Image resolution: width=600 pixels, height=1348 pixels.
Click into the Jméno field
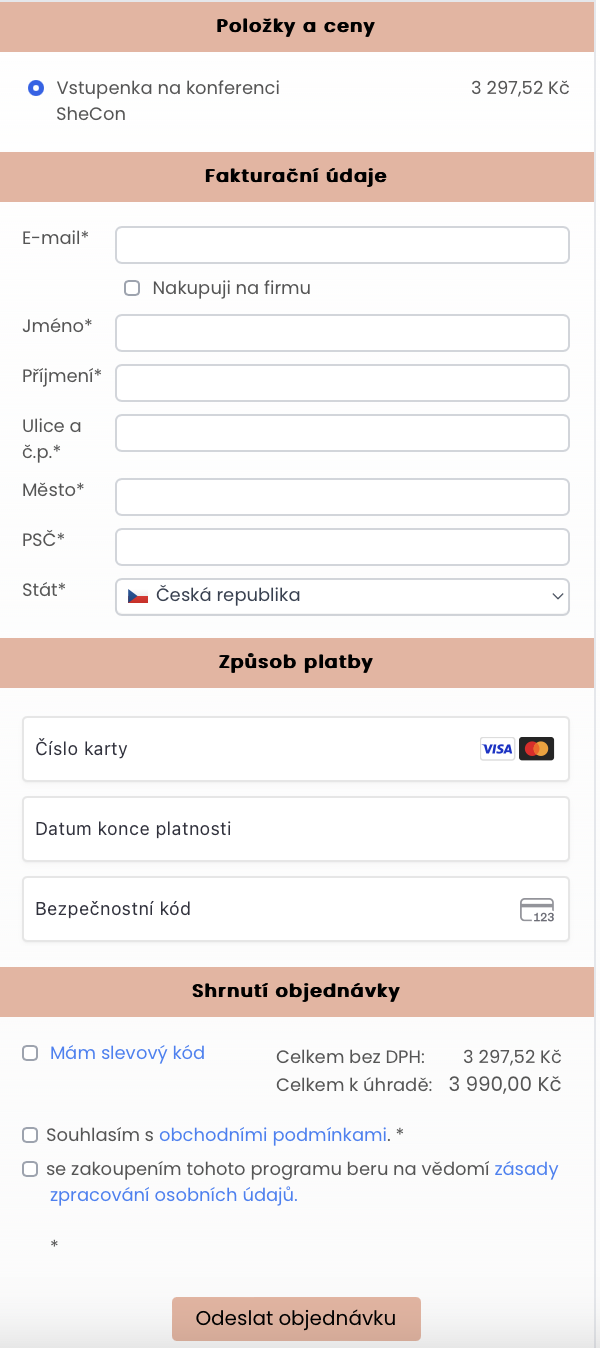[342, 333]
